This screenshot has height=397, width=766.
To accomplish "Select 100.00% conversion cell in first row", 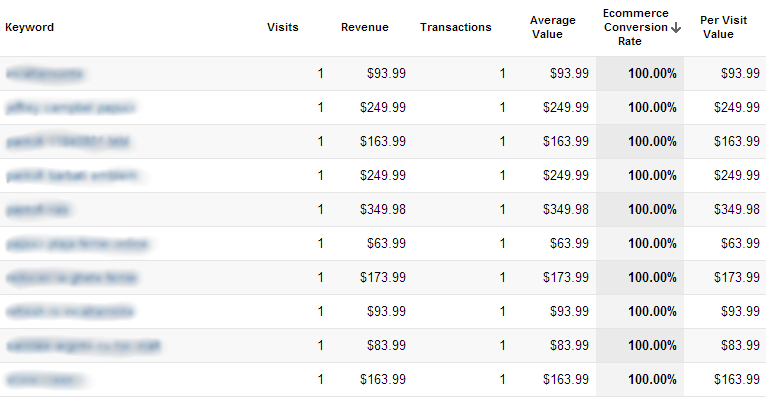I will tap(652, 74).
